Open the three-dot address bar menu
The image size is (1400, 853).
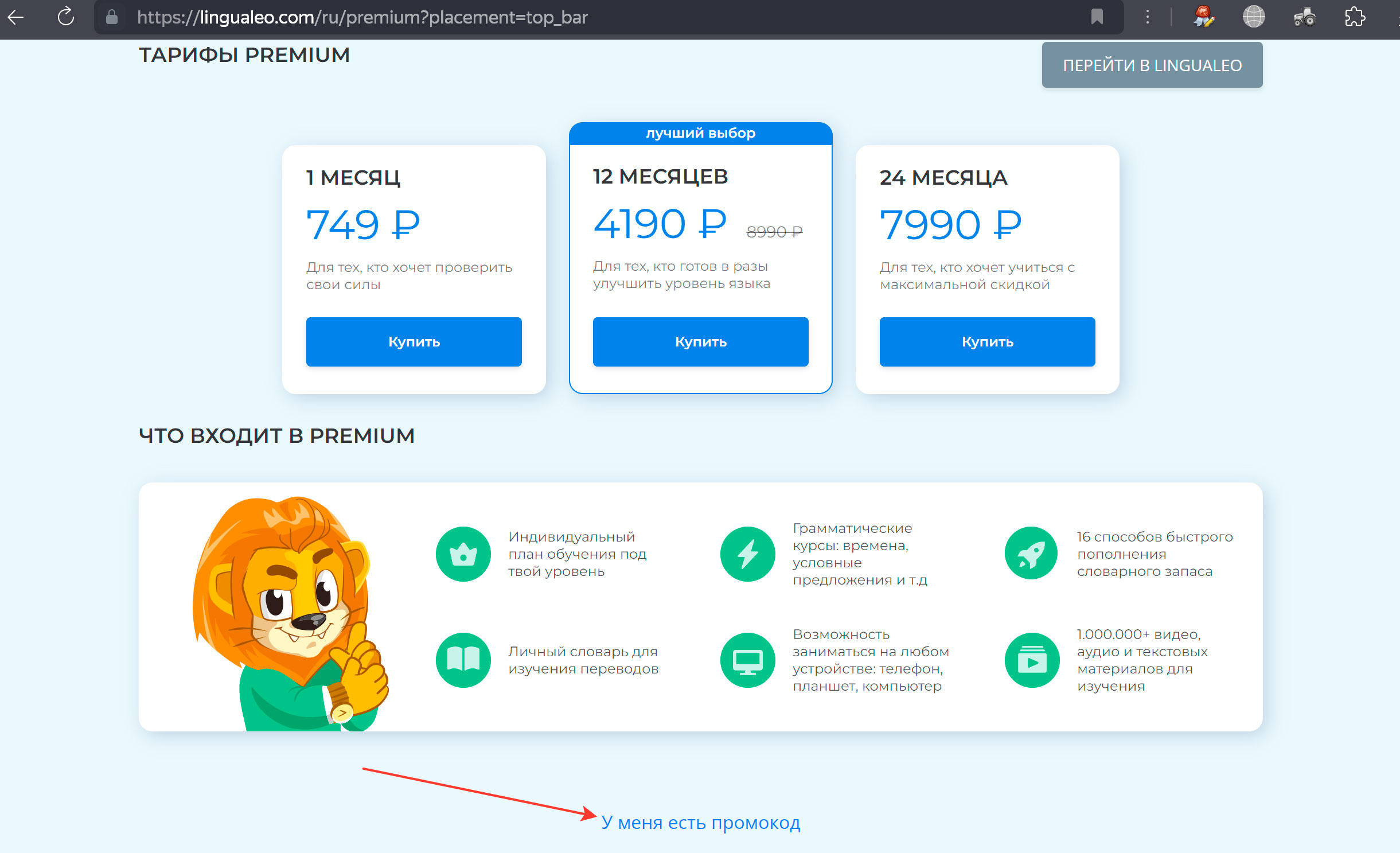tap(1147, 17)
